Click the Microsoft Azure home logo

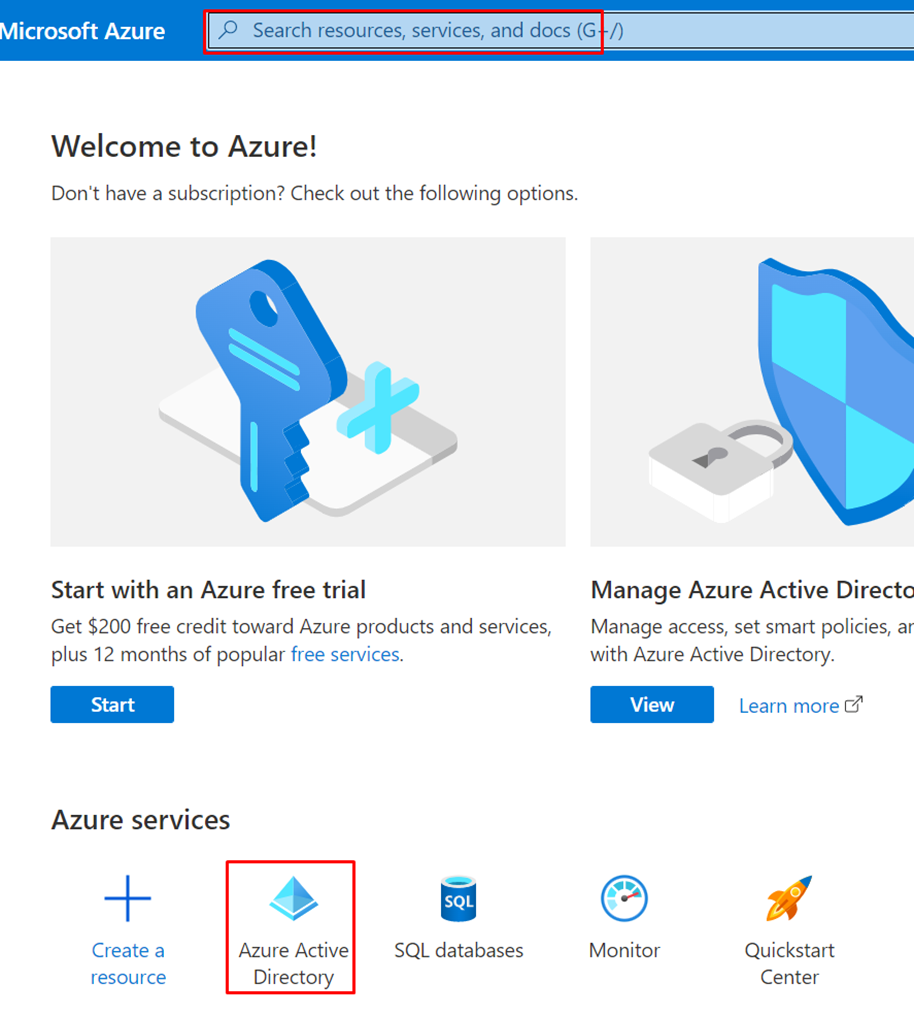[82, 31]
